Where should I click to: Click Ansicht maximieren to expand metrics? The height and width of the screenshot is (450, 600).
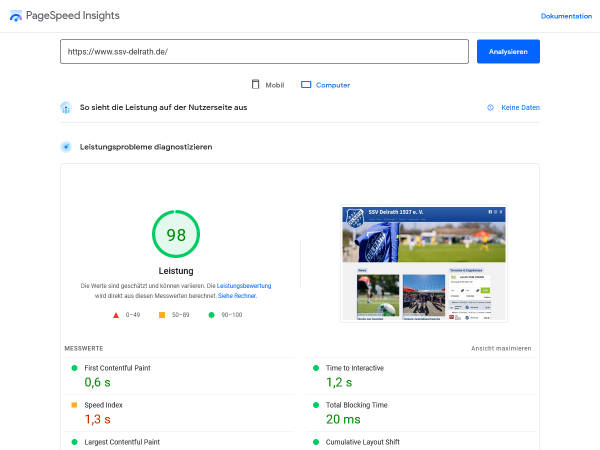coord(501,348)
